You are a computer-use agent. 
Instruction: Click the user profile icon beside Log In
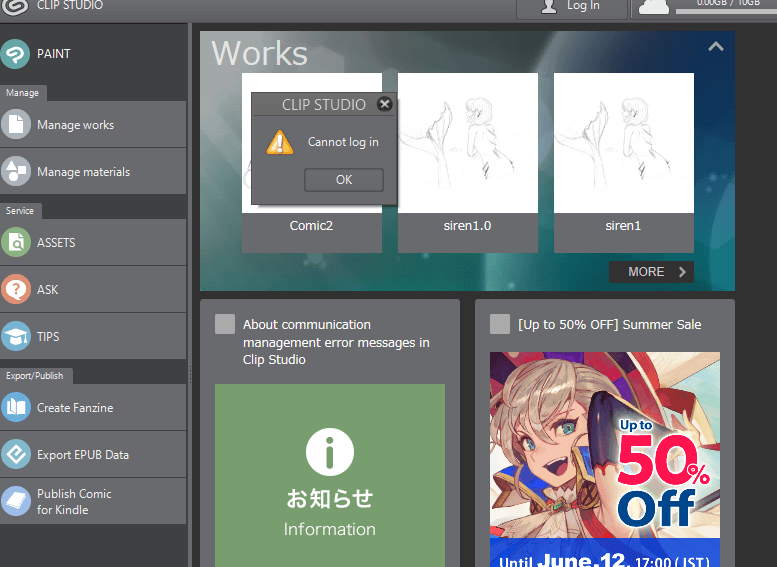549,6
